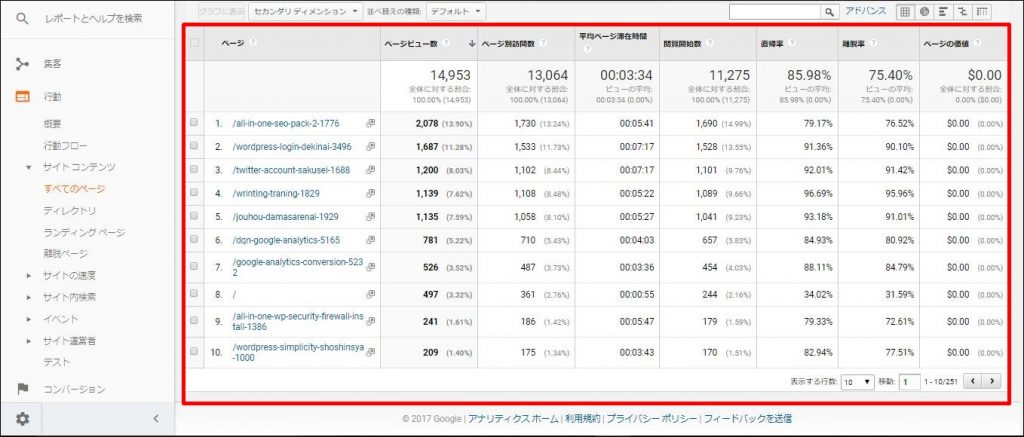Screen dimensions: 1024x437
Task: Focus the レポートとヘルプを検索 search box
Action: click(x=93, y=19)
